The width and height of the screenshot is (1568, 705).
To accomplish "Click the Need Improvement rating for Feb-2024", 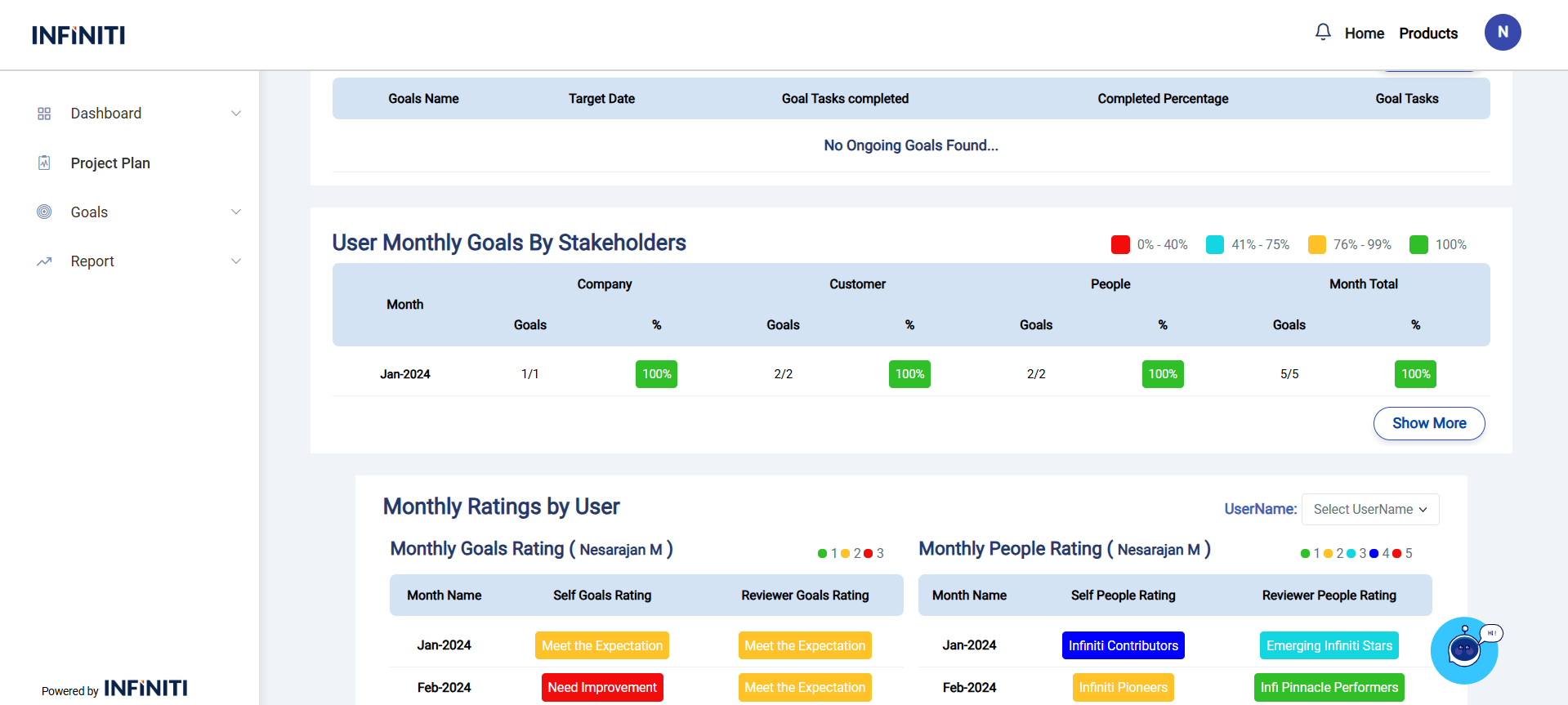I will [x=601, y=687].
